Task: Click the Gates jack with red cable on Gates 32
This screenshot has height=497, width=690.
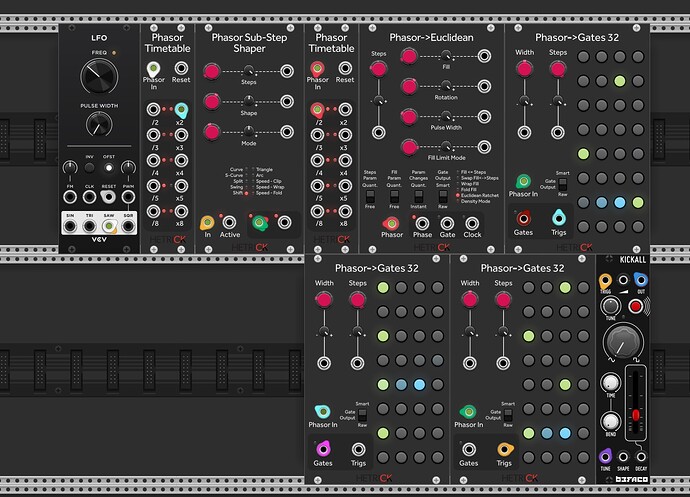Action: point(523,218)
